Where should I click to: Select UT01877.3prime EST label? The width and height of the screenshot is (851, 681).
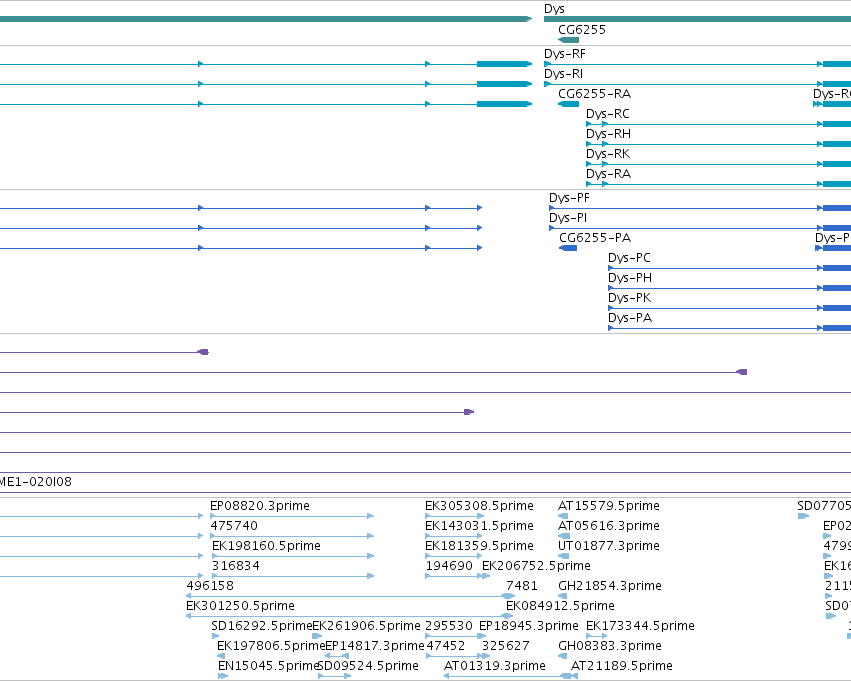pyautogui.click(x=609, y=546)
